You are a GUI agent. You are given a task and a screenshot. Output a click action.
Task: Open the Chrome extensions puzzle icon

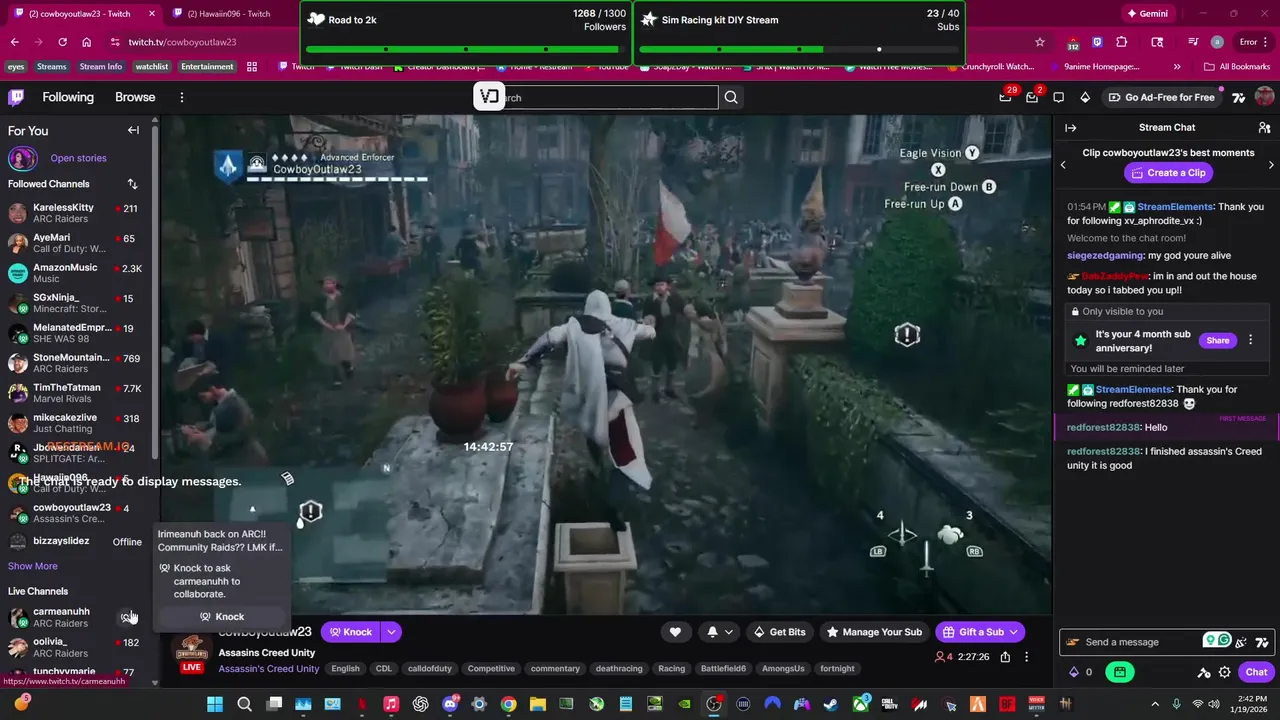click(1121, 42)
